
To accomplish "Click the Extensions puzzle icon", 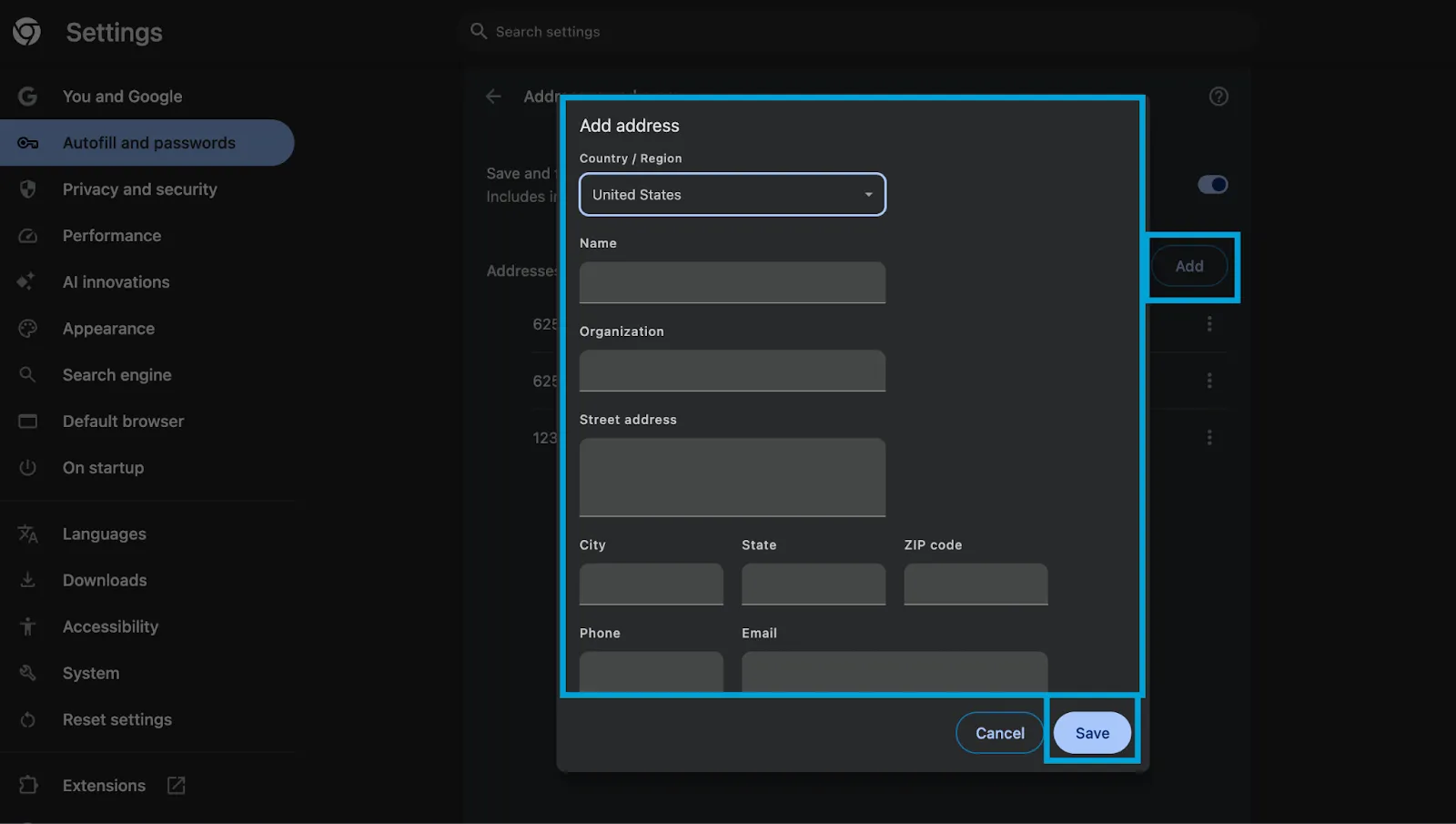I will (28, 785).
